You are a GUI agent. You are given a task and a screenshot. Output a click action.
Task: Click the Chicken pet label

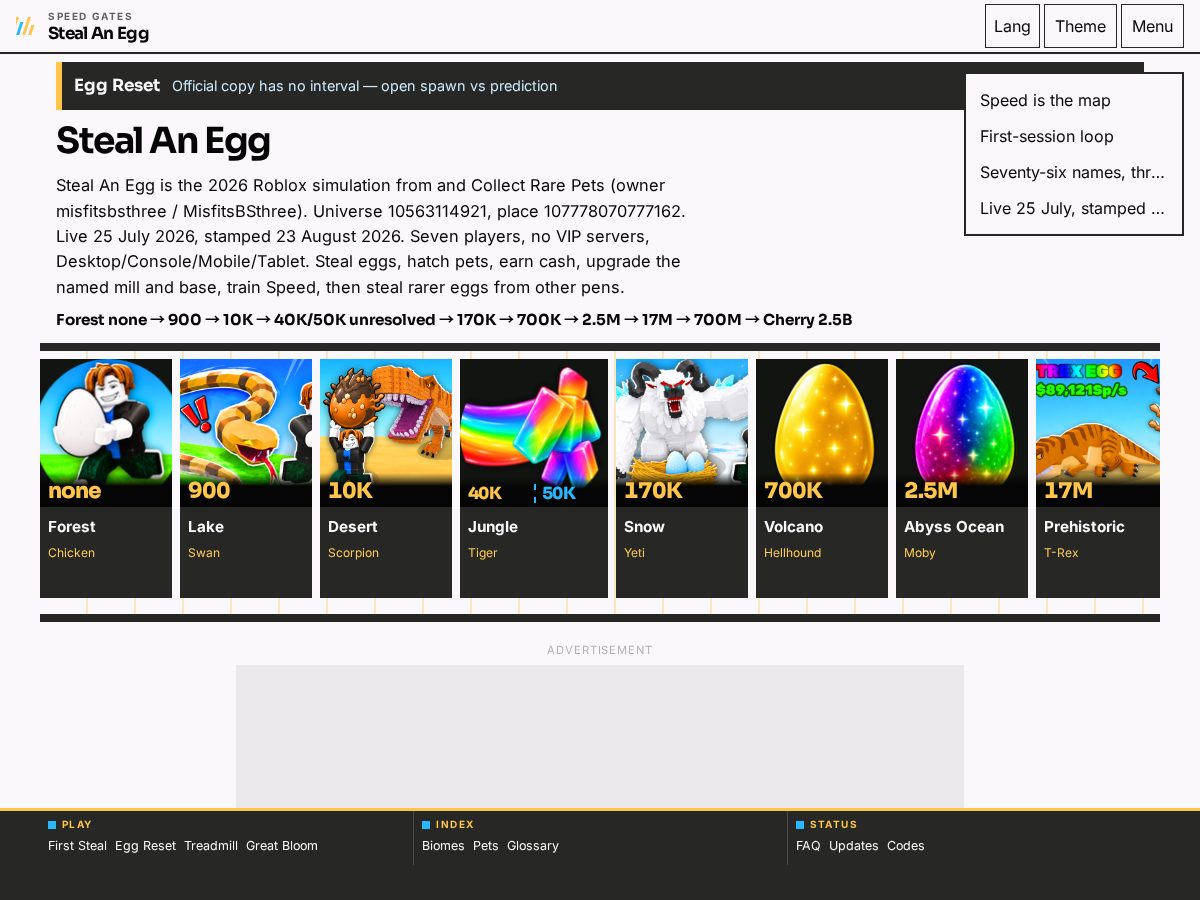pyautogui.click(x=72, y=553)
